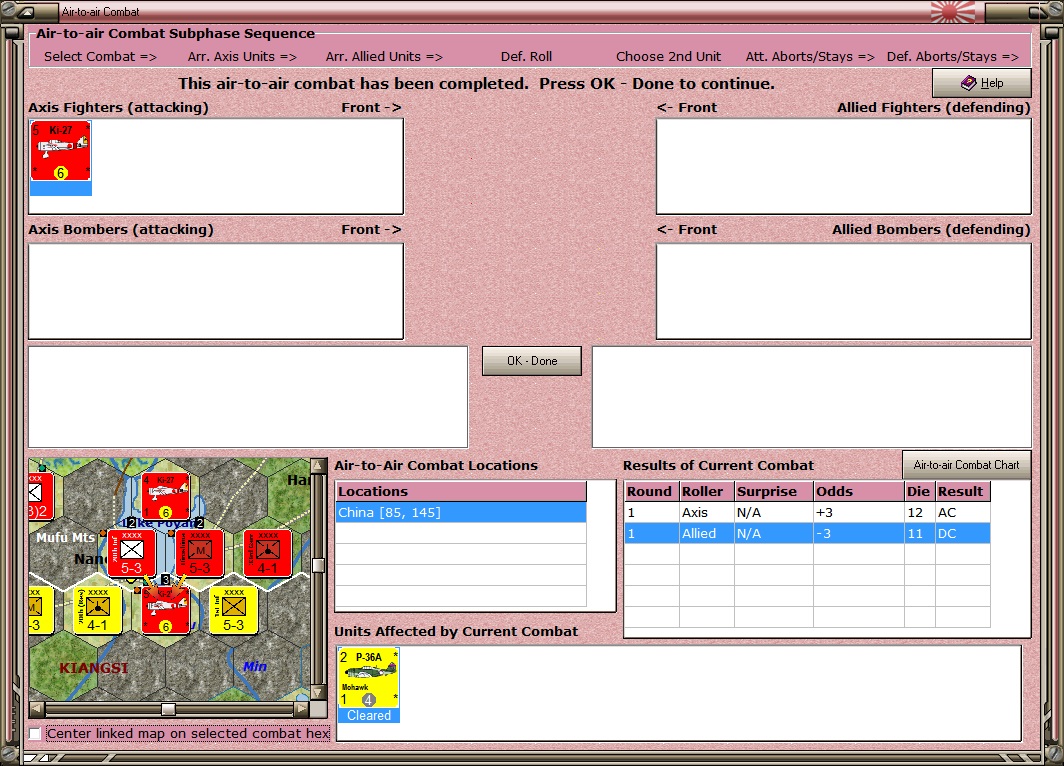Image resolution: width=1064 pixels, height=766 pixels.
Task: Click the Odds column header
Action: point(859,491)
